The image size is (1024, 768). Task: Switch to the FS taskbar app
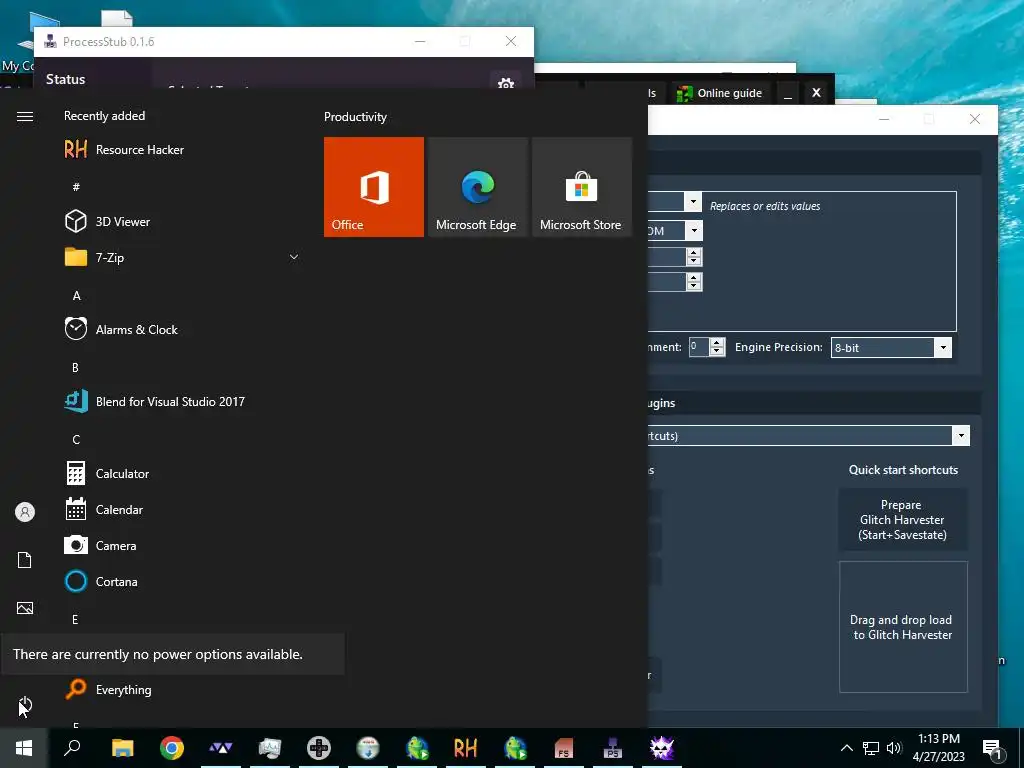(564, 748)
